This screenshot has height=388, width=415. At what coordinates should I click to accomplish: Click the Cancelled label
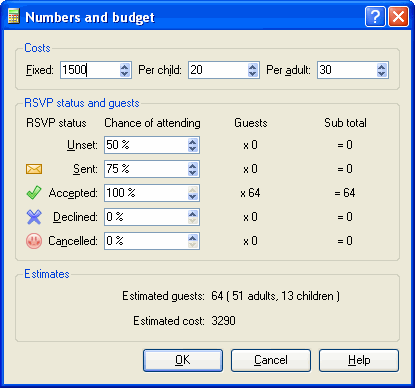[73, 241]
